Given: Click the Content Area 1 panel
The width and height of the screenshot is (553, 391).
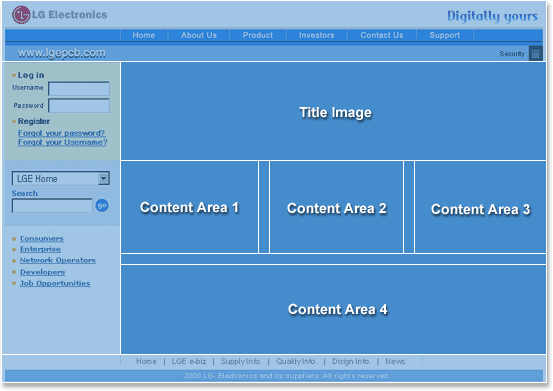Looking at the screenshot, I should pos(189,207).
